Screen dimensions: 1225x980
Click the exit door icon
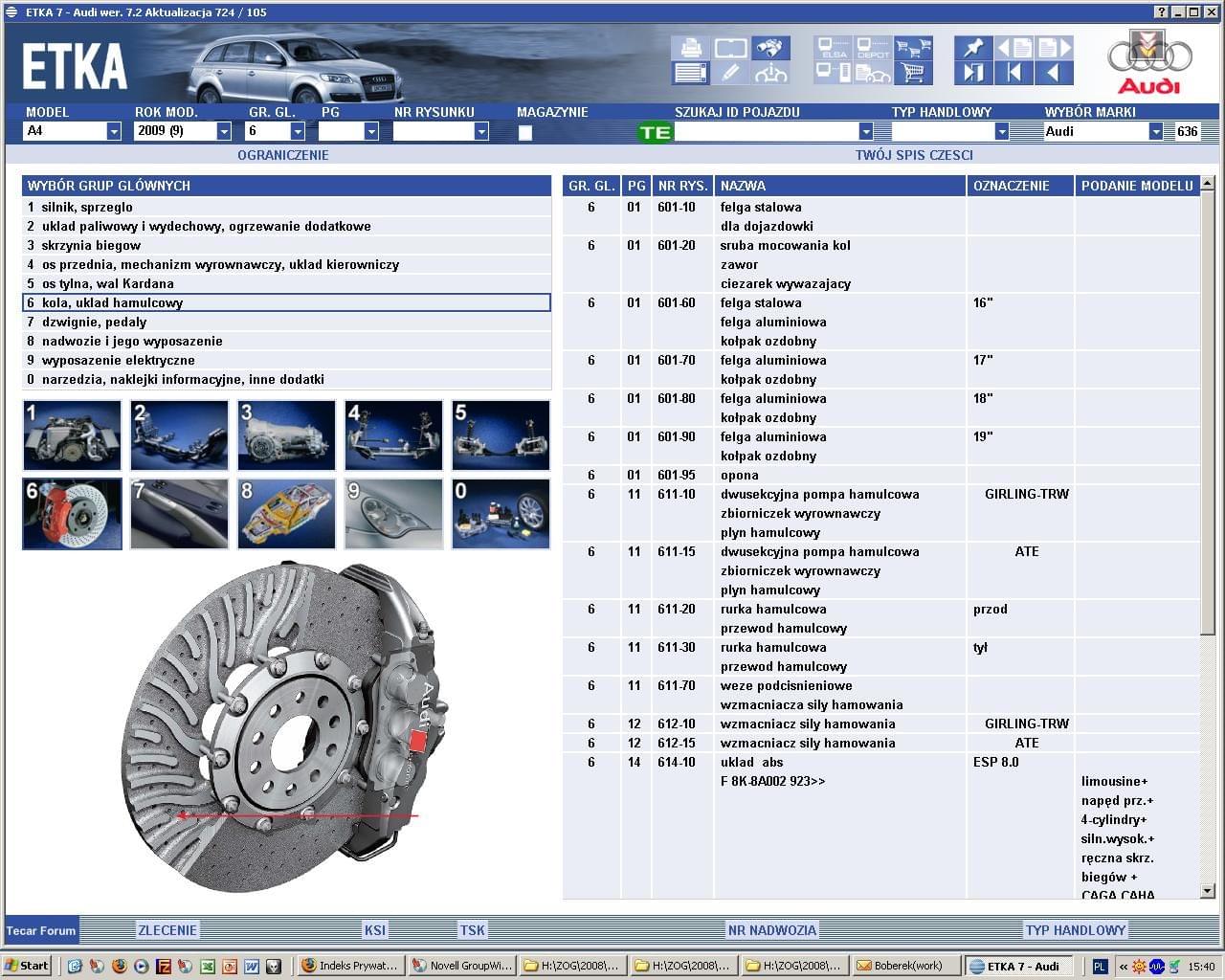pyautogui.click(x=973, y=73)
